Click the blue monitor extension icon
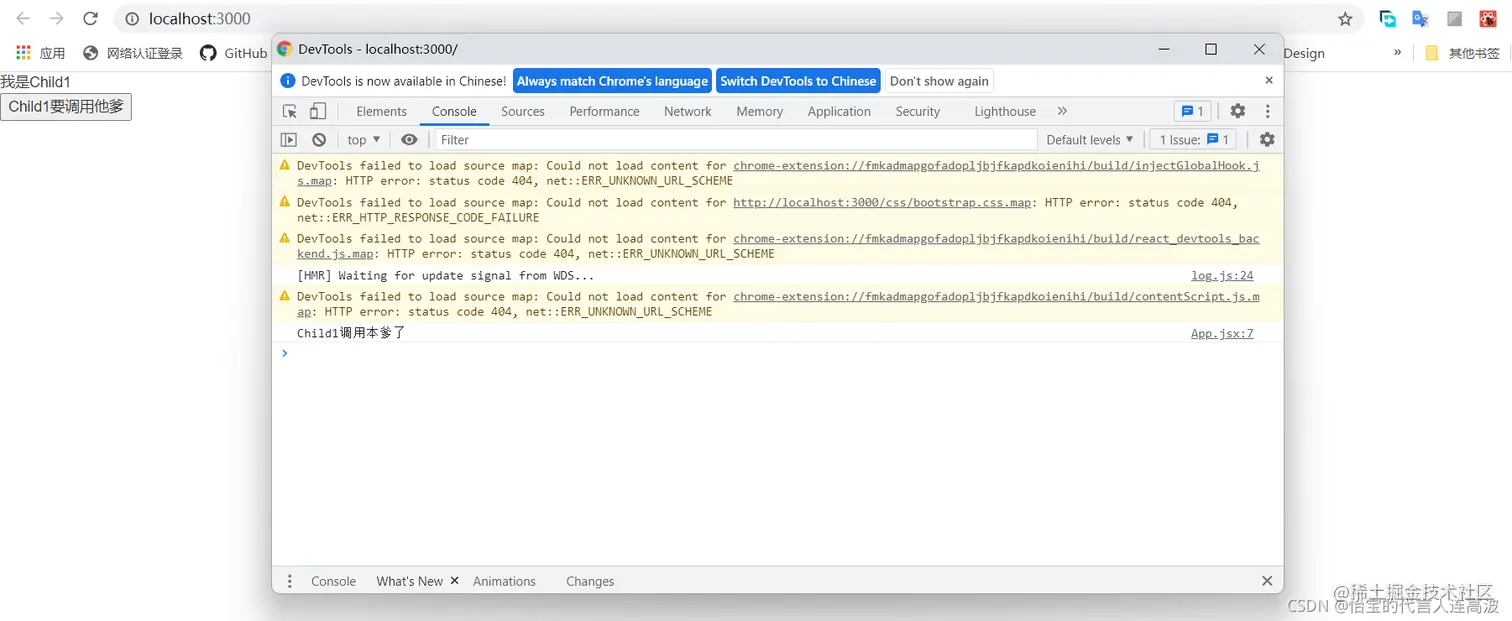The width and height of the screenshot is (1512, 621). pyautogui.click(x=1387, y=19)
